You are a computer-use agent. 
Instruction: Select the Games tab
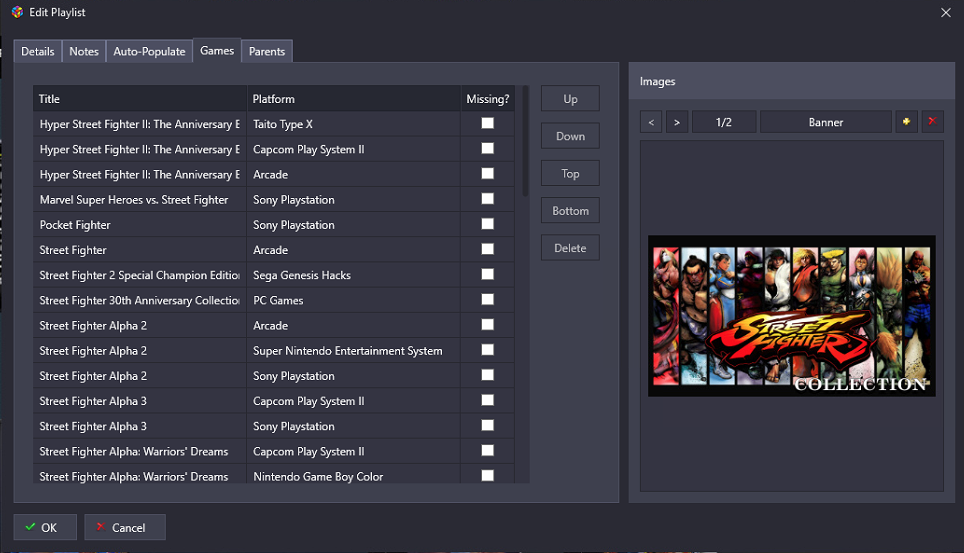click(x=217, y=50)
